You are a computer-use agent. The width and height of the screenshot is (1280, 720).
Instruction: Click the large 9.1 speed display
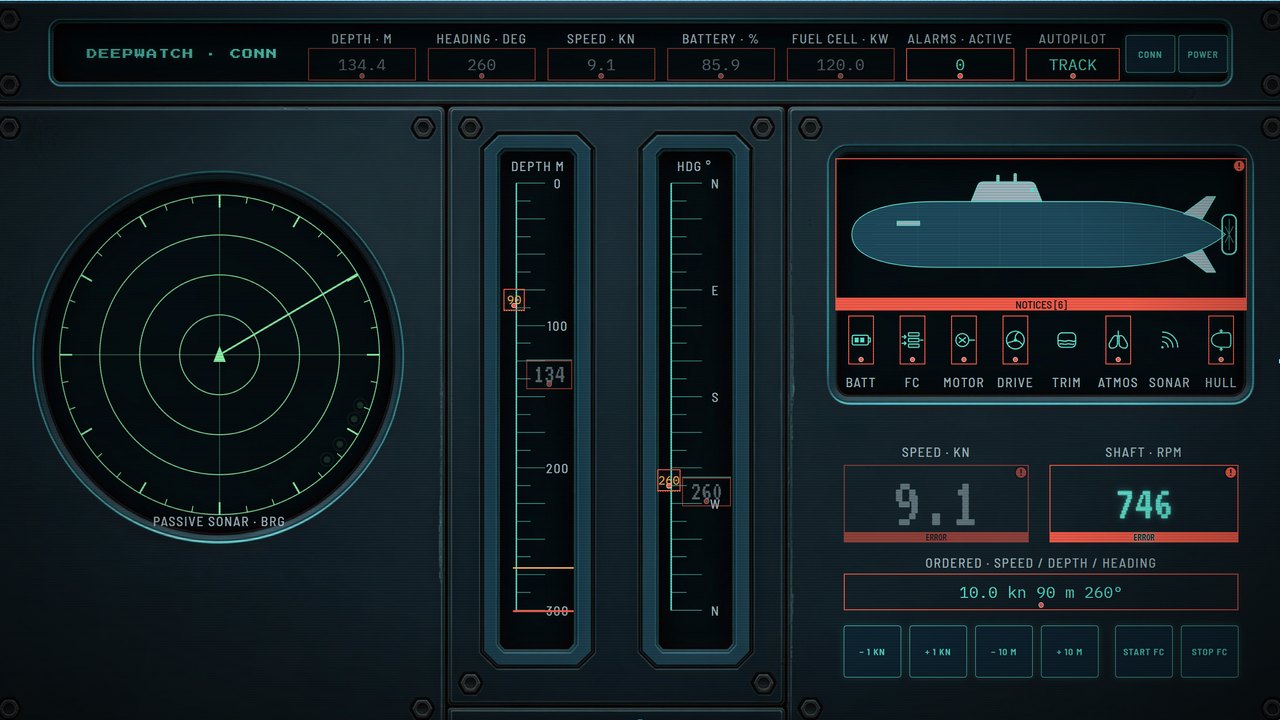coord(936,504)
